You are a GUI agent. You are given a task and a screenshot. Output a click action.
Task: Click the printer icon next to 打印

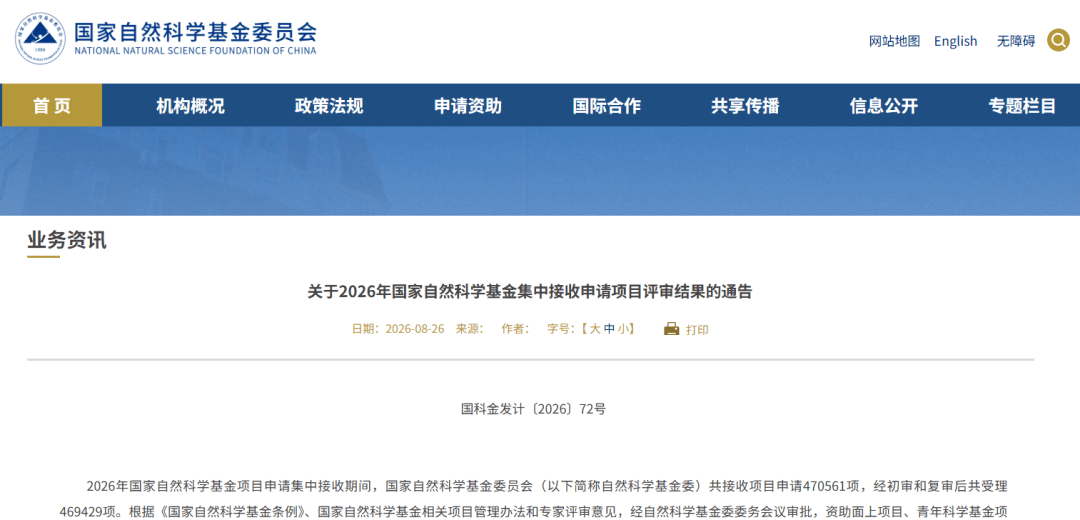click(672, 329)
